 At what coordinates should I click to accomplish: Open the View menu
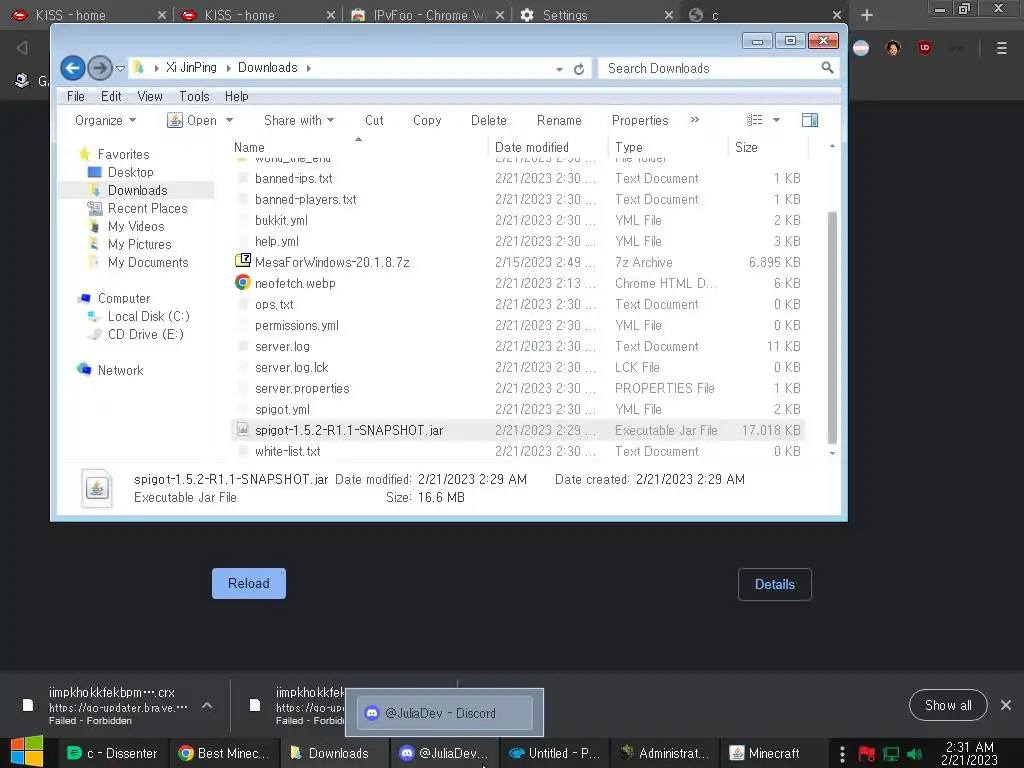[x=150, y=96]
